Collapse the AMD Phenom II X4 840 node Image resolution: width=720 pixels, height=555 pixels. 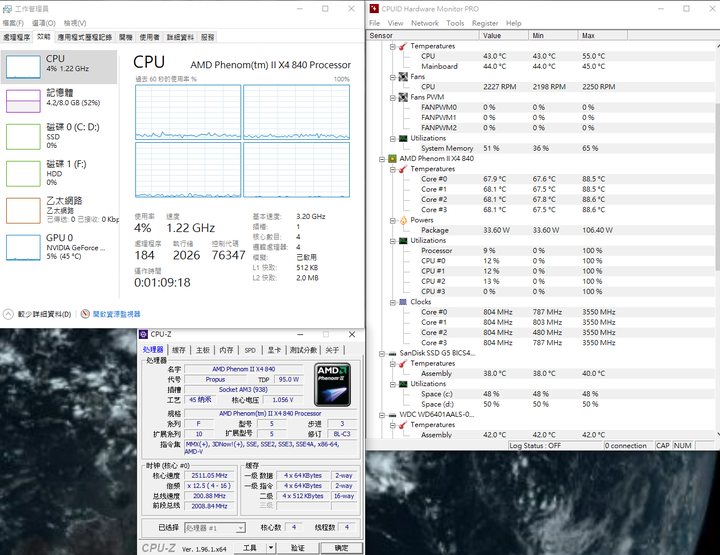pyautogui.click(x=382, y=159)
